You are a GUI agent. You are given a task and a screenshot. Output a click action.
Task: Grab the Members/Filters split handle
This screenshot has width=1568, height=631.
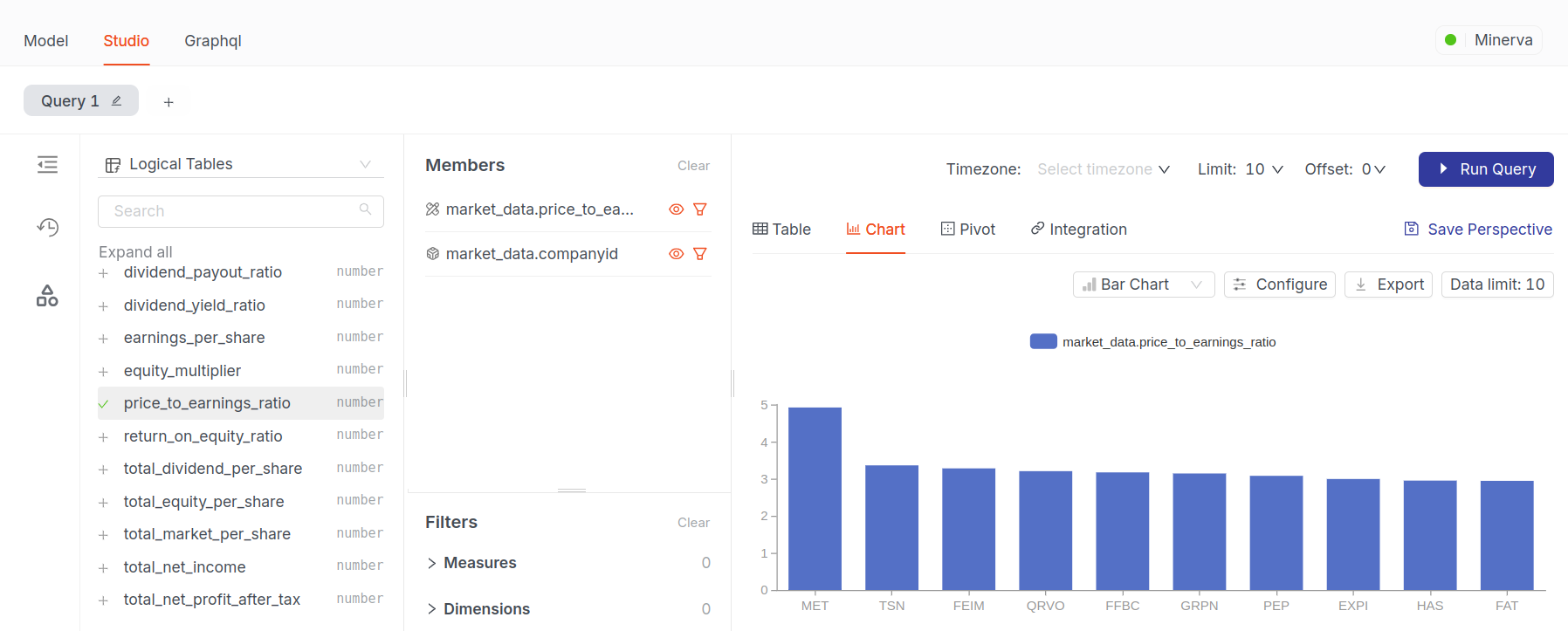[571, 490]
